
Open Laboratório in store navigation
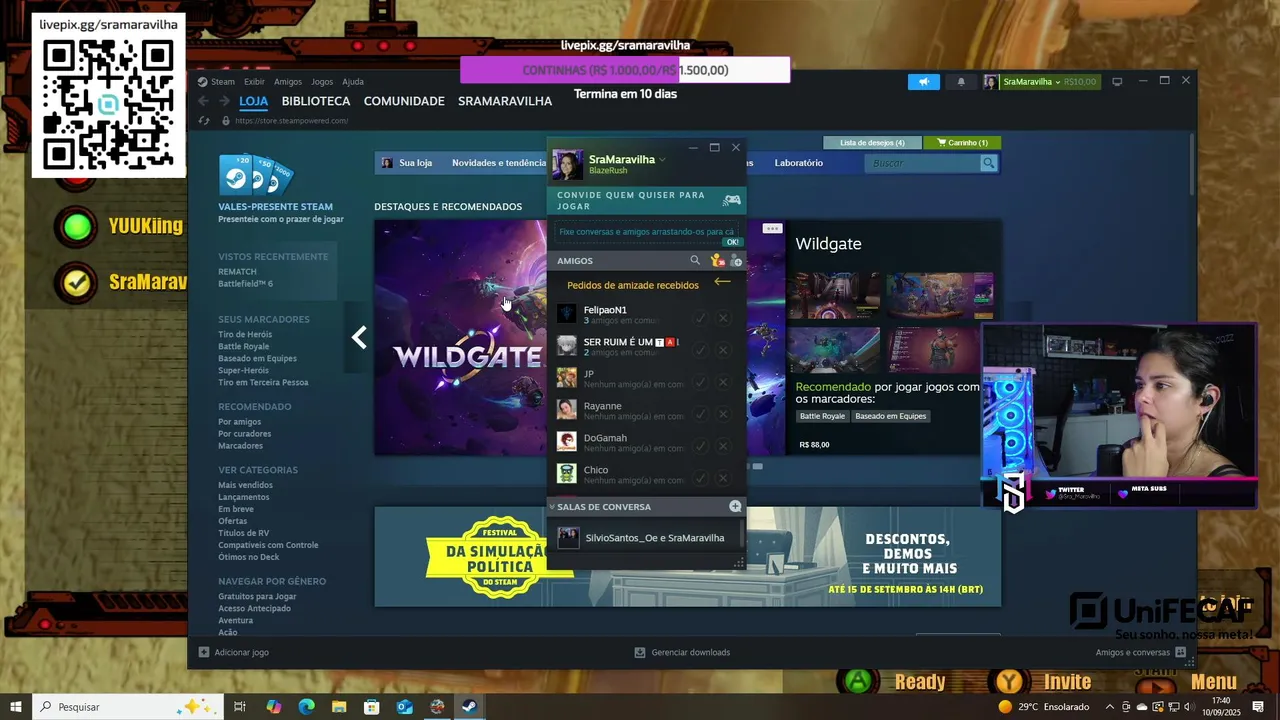click(x=799, y=163)
